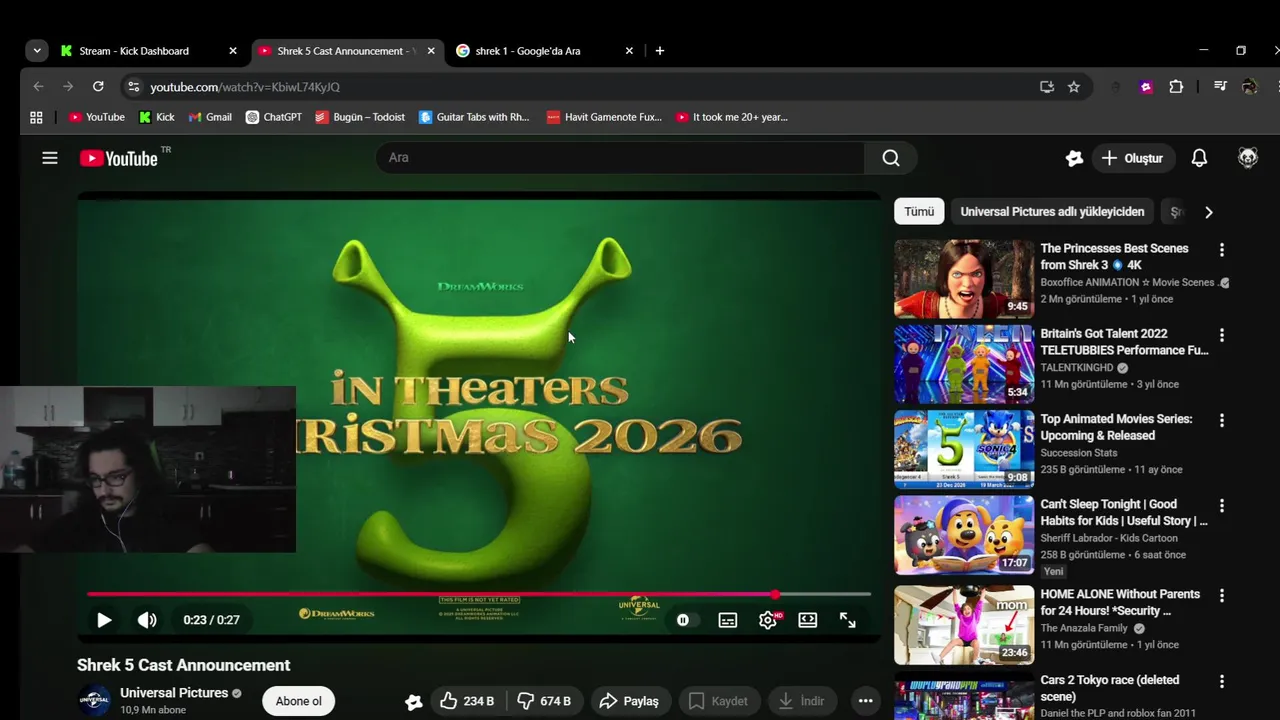Open media controls icon in toolbar
This screenshot has width=1280, height=720.
(1220, 87)
